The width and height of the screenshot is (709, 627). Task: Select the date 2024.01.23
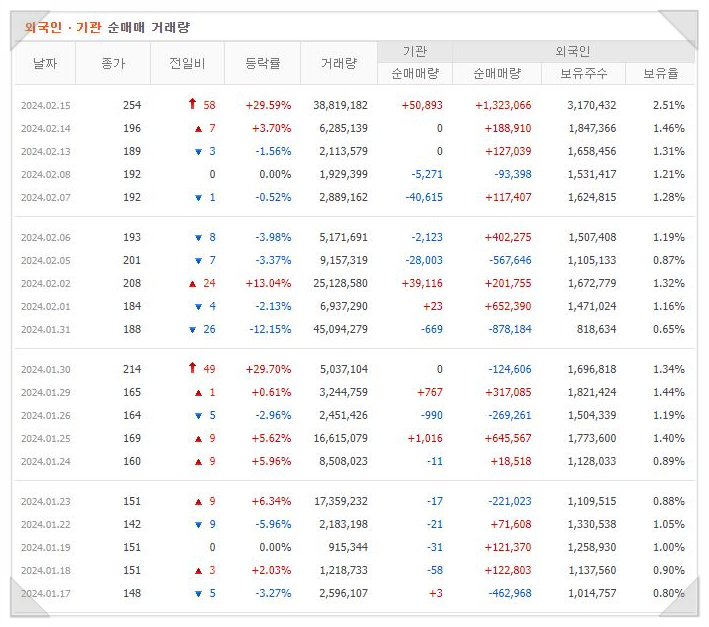tap(46, 501)
